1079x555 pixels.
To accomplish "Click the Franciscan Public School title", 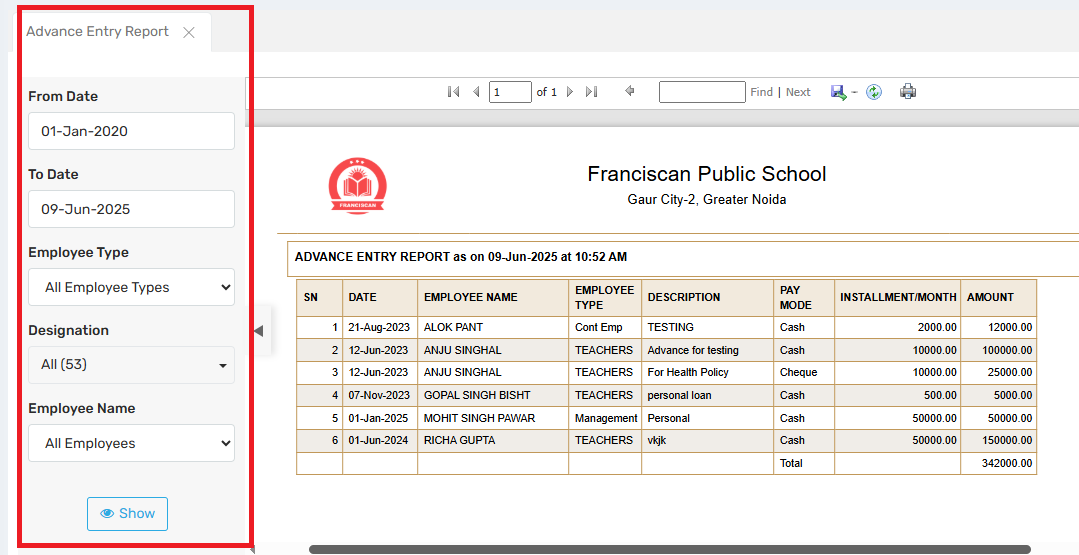I will (x=707, y=174).
